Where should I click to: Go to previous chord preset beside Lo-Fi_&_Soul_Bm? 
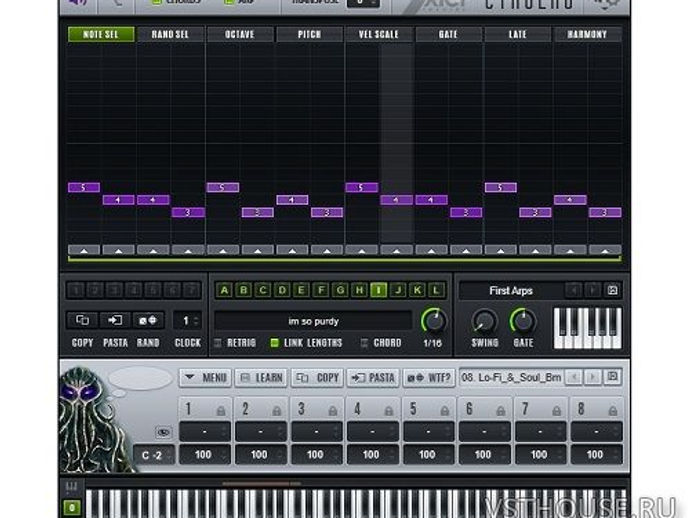573,377
